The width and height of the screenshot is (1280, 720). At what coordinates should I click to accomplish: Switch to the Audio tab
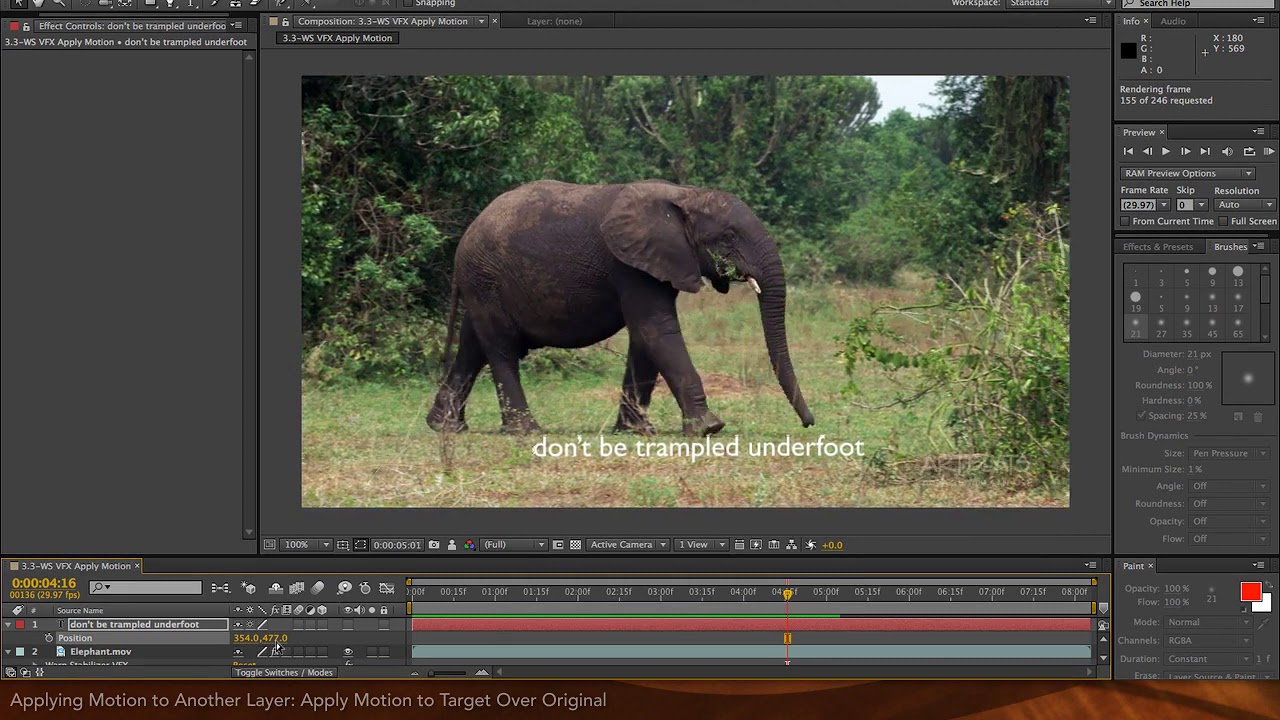[1172, 21]
